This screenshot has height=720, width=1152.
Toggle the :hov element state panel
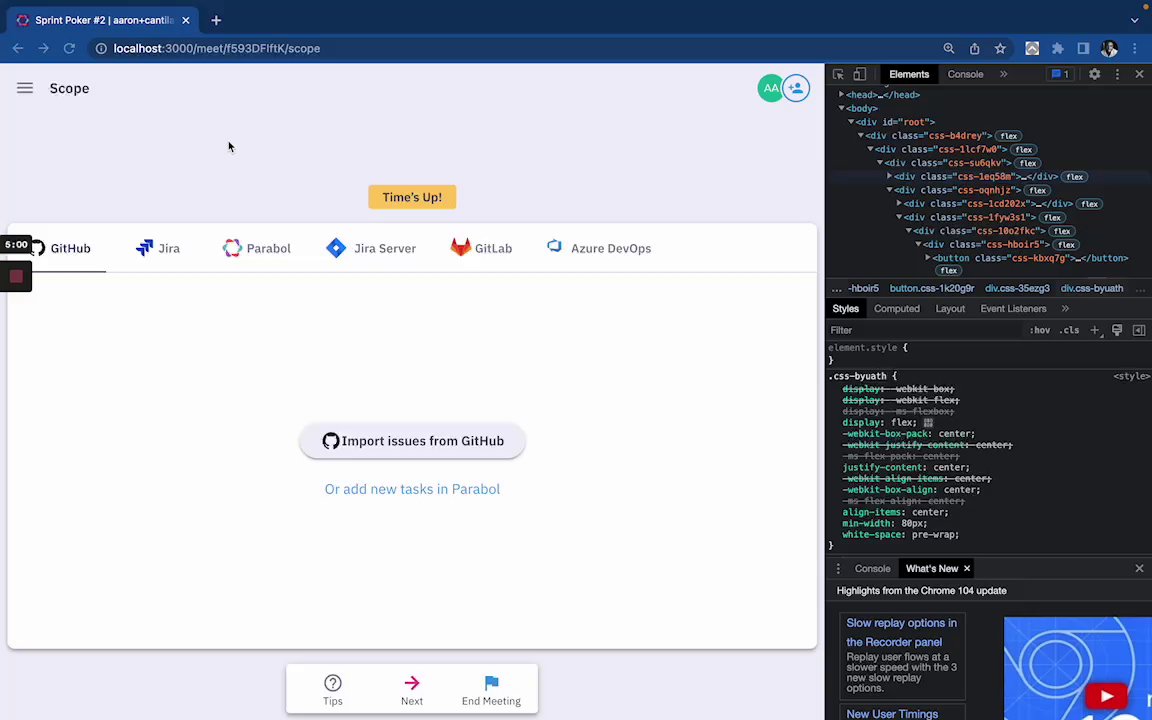pyautogui.click(x=1040, y=331)
